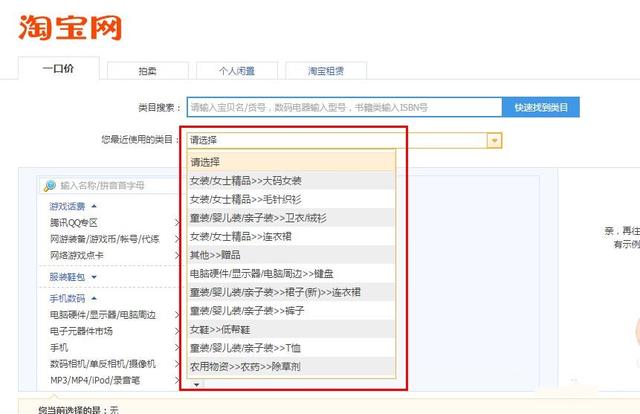The image size is (640, 414).
Task: Choose 其他>>赠品 option
Action: [291, 255]
